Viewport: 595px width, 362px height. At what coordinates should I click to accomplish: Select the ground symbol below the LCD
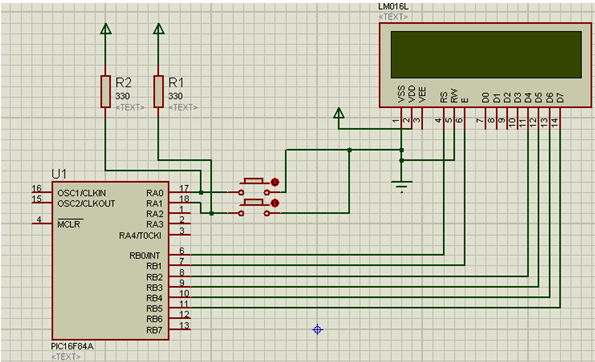click(x=401, y=186)
